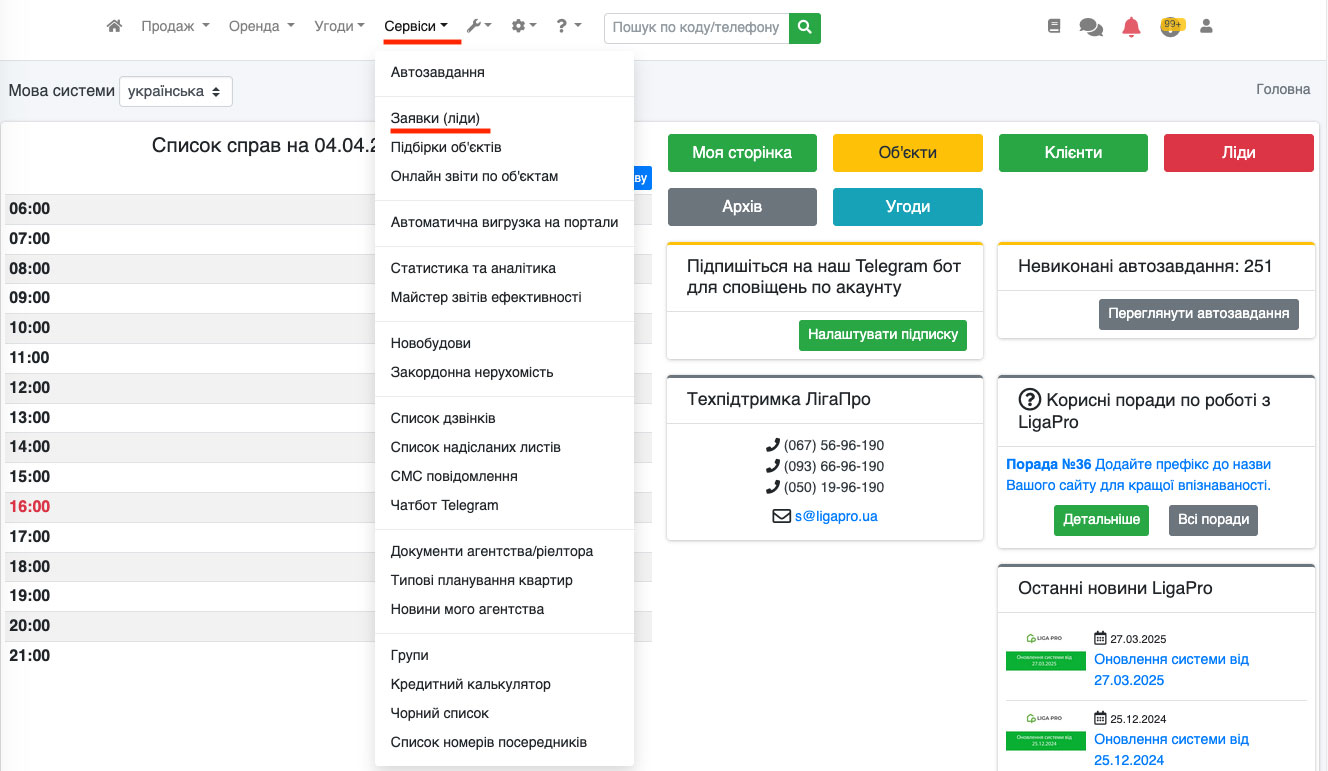This screenshot has width=1328, height=771.
Task: Open Статистика та аналітика menu item
Action: [473, 268]
